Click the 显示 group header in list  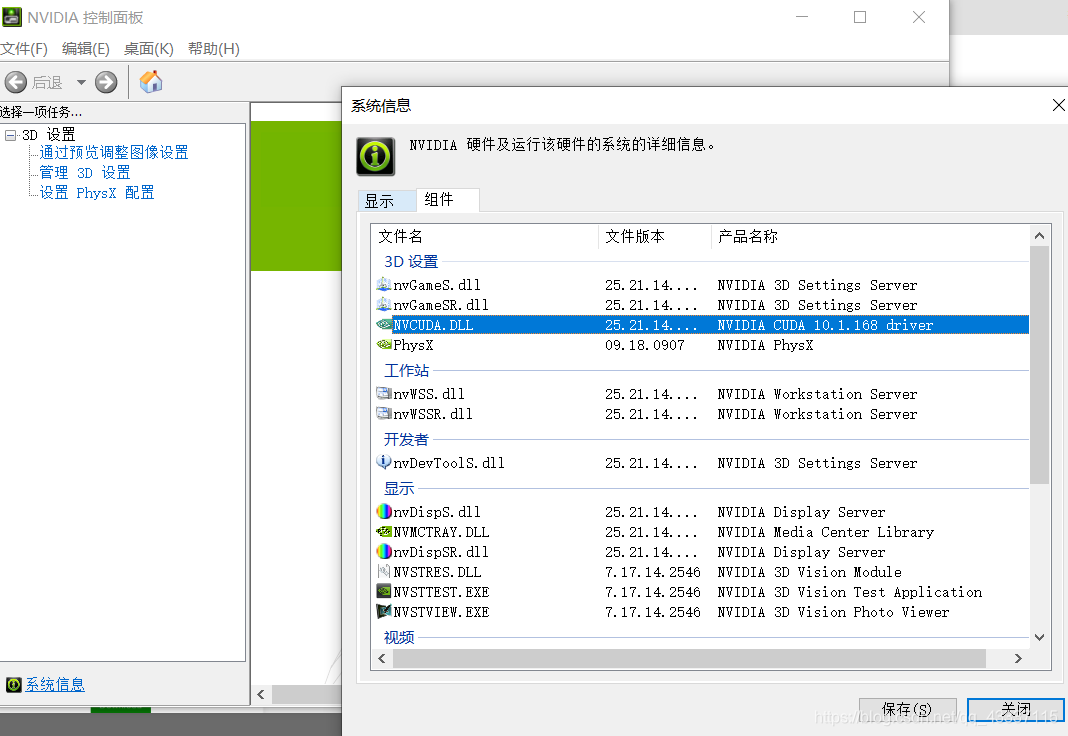pos(399,488)
